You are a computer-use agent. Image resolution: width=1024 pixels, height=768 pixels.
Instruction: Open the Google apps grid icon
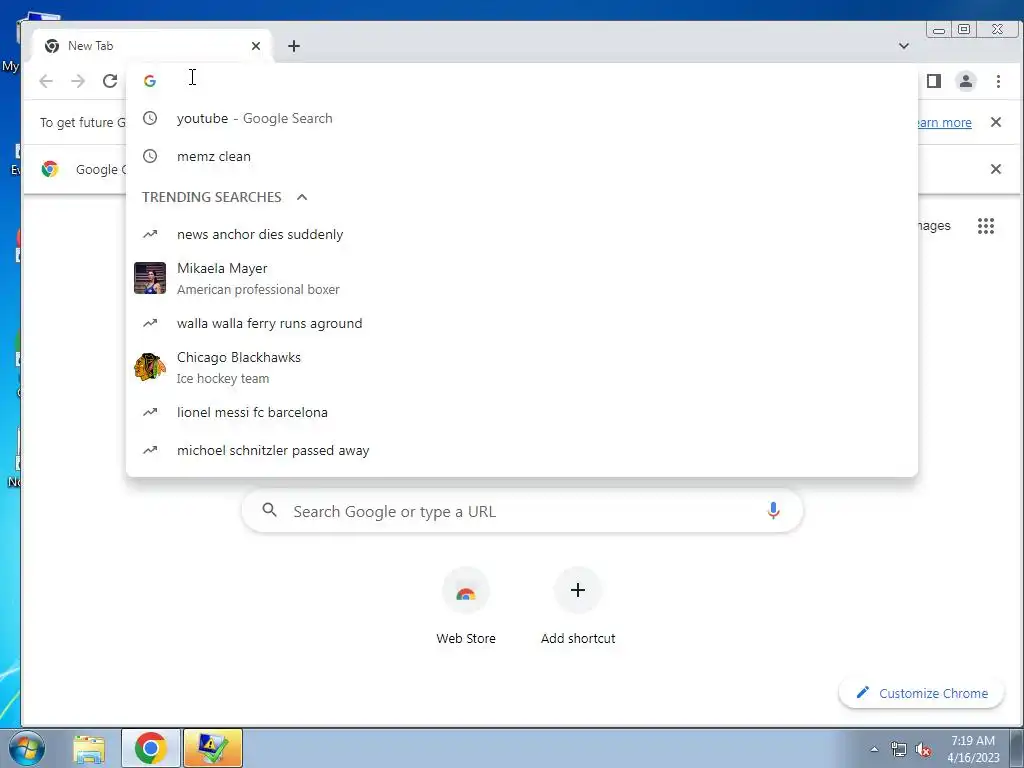[985, 226]
